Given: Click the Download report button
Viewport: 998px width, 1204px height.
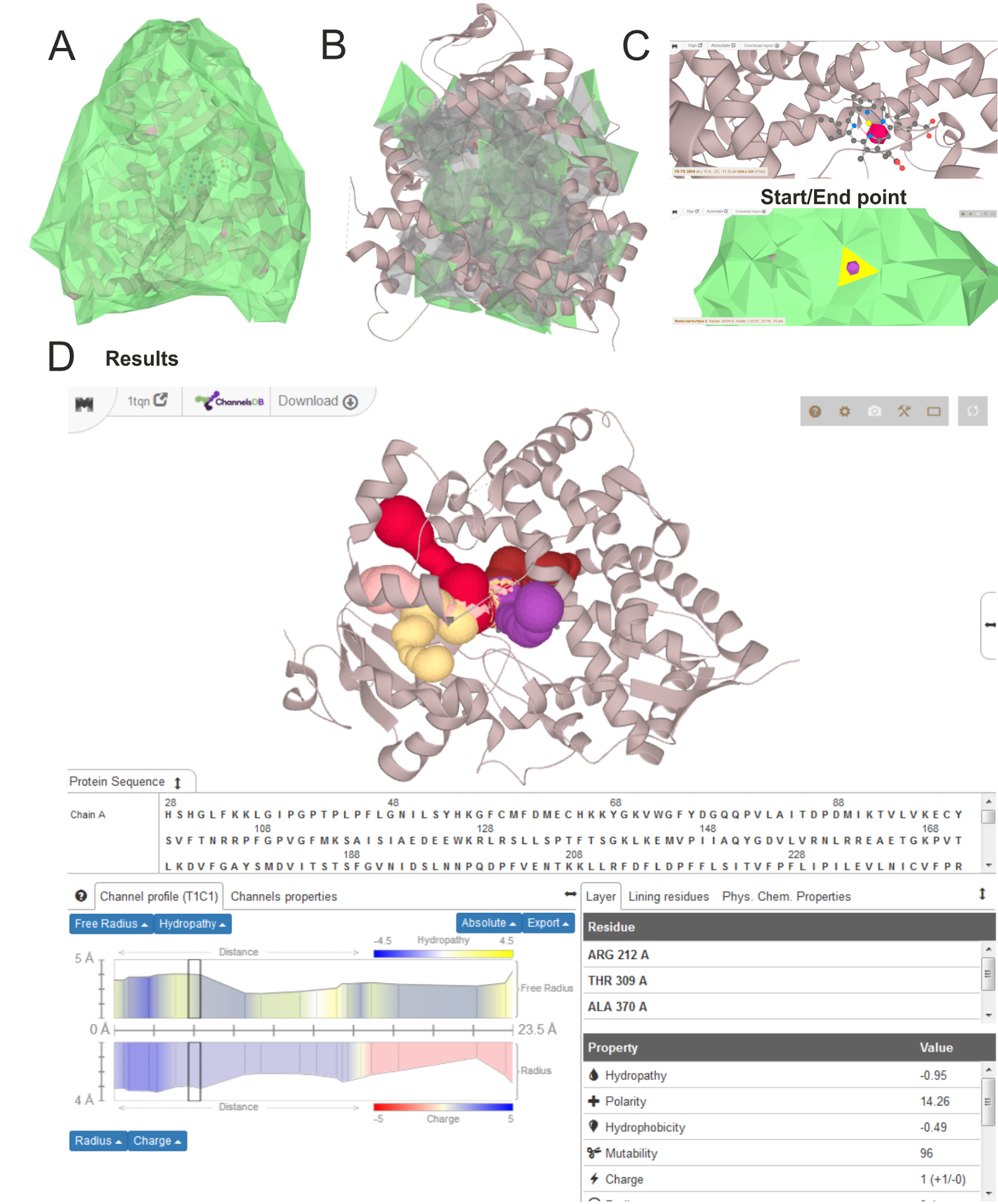Looking at the screenshot, I should point(318,401).
